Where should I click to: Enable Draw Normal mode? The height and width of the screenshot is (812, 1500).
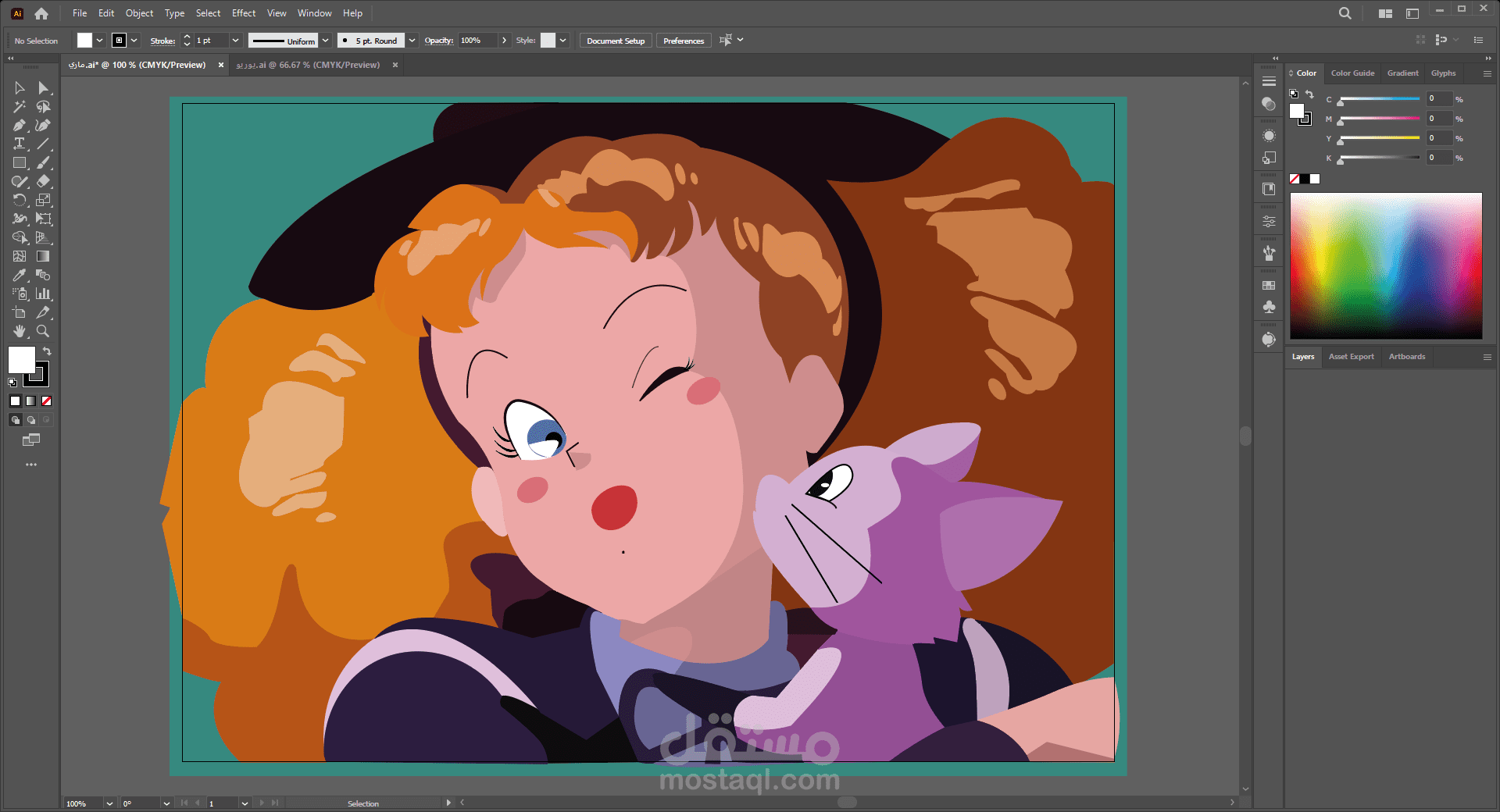coord(16,420)
